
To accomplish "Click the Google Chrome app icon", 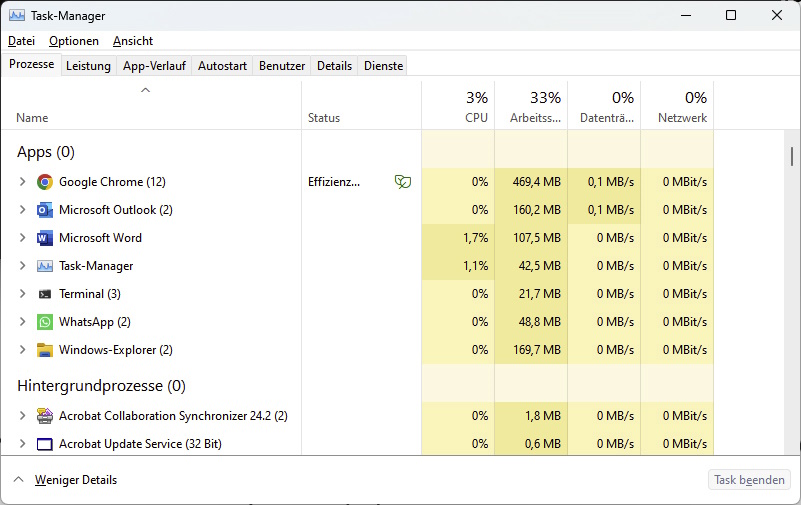I will (45, 182).
